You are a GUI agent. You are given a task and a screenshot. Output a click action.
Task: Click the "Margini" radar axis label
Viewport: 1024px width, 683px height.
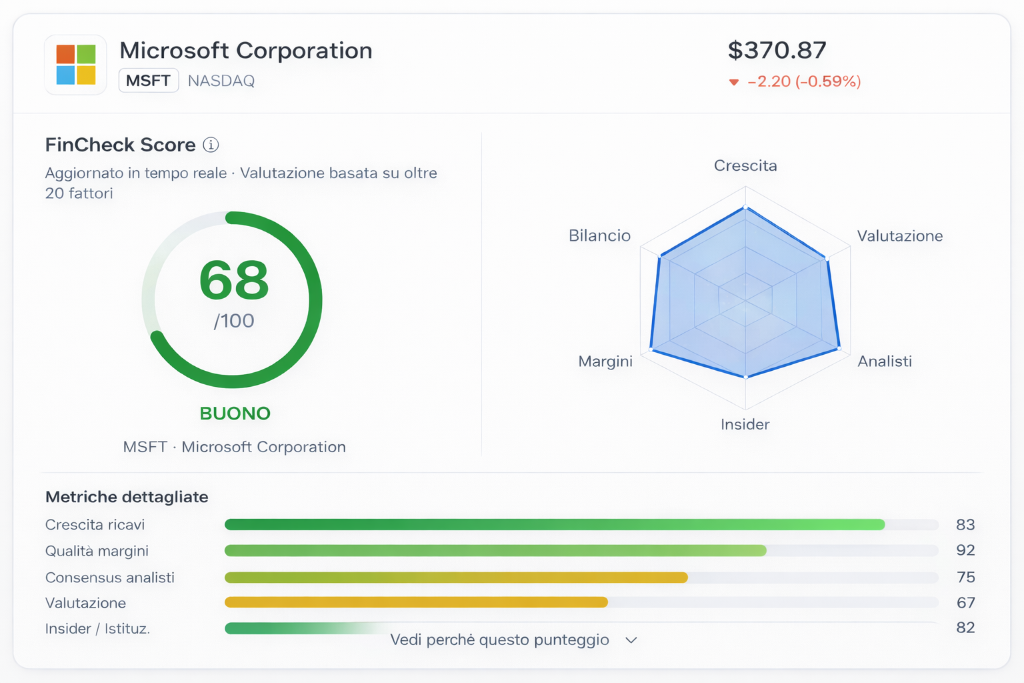tap(605, 362)
